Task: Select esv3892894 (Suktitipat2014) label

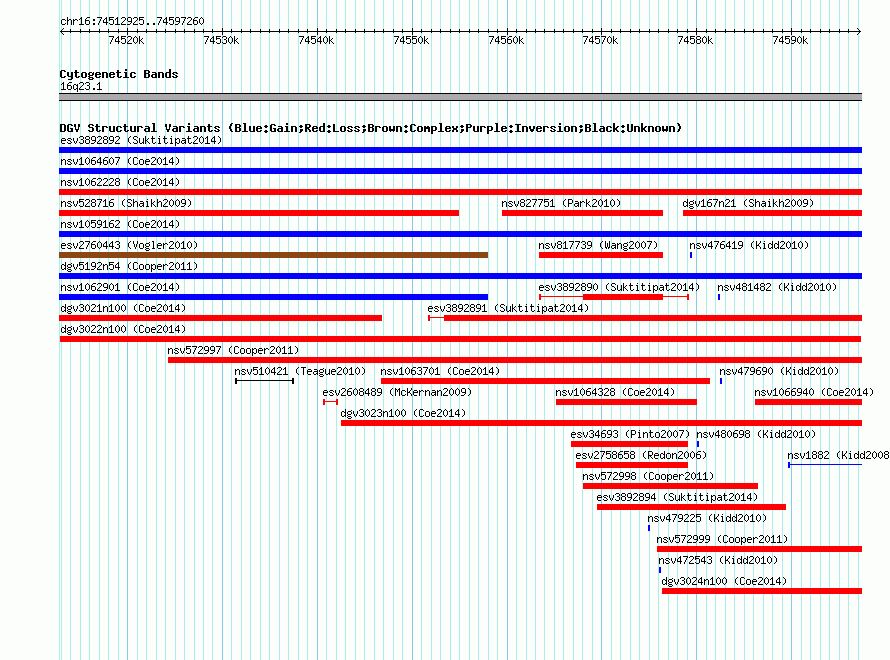Action: (x=677, y=497)
